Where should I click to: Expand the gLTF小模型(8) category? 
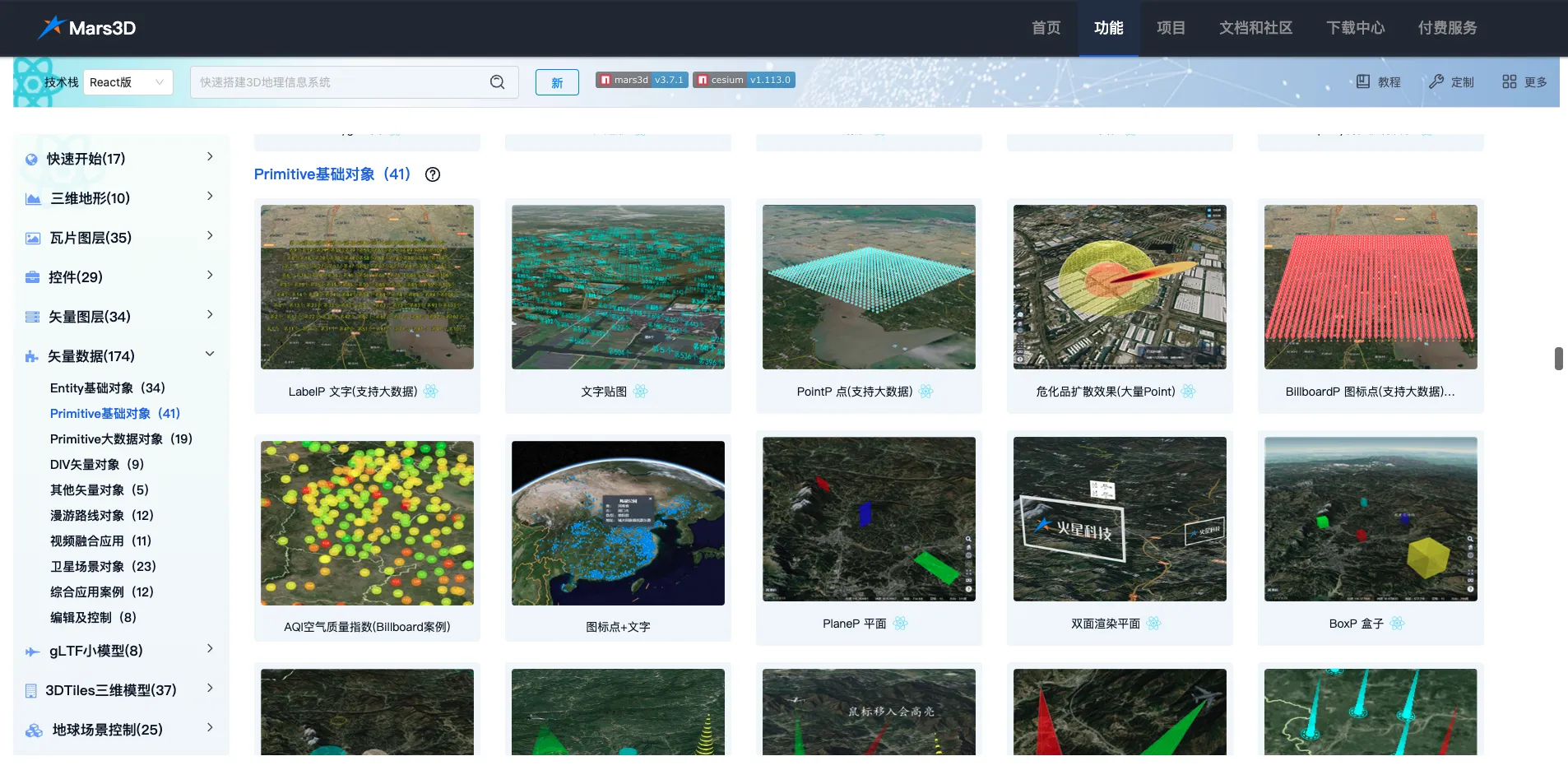(210, 648)
